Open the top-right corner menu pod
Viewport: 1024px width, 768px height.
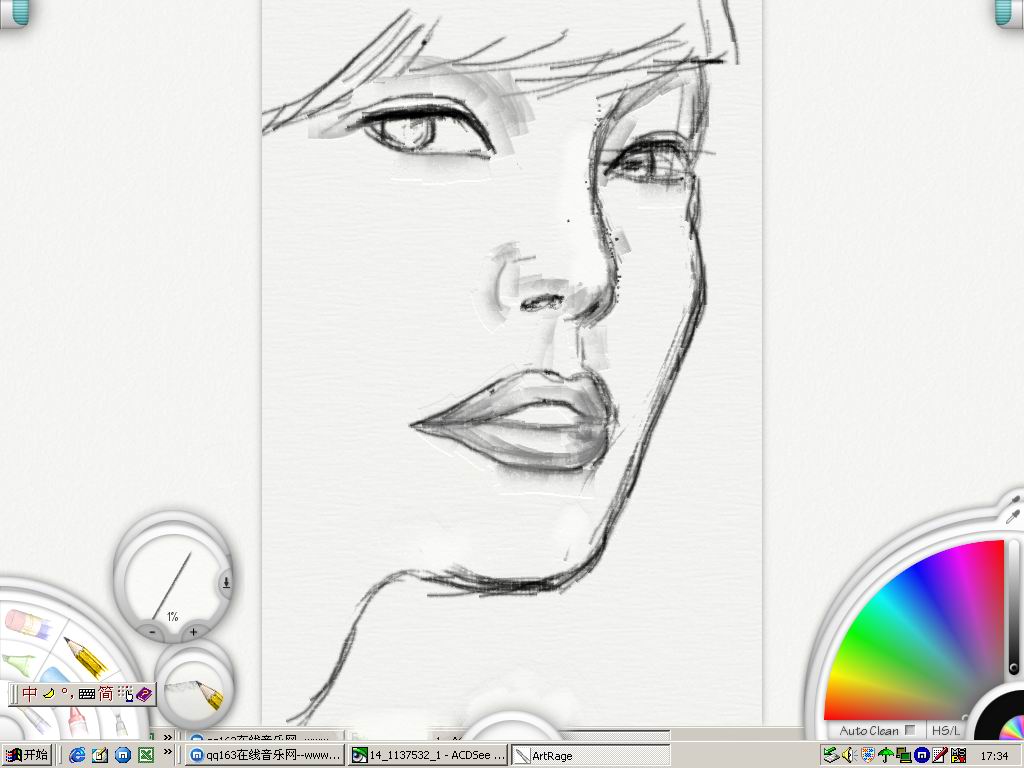click(1010, 12)
